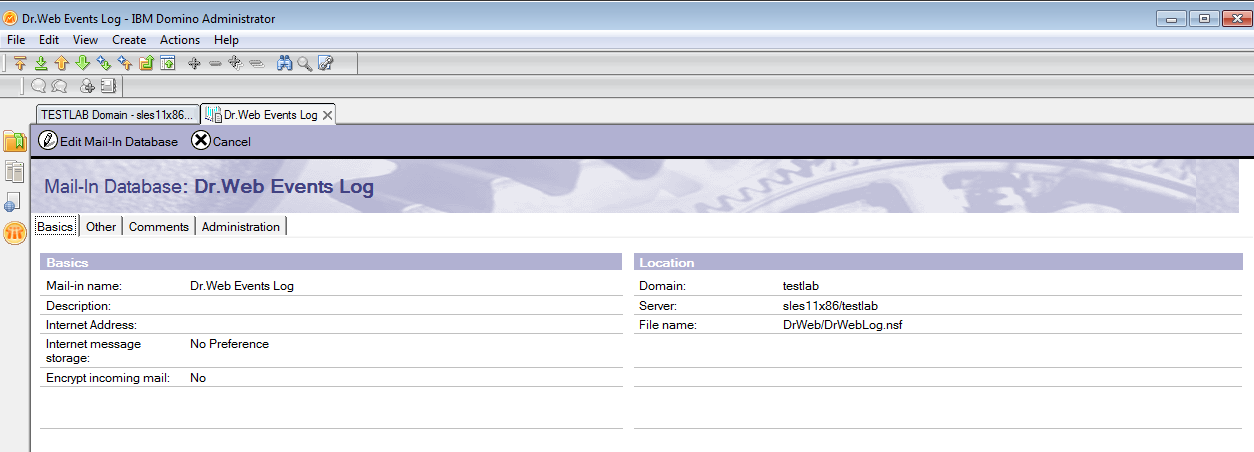This screenshot has height=452, width=1254.
Task: Click Edit Mail-In Database button label
Action: click(119, 142)
